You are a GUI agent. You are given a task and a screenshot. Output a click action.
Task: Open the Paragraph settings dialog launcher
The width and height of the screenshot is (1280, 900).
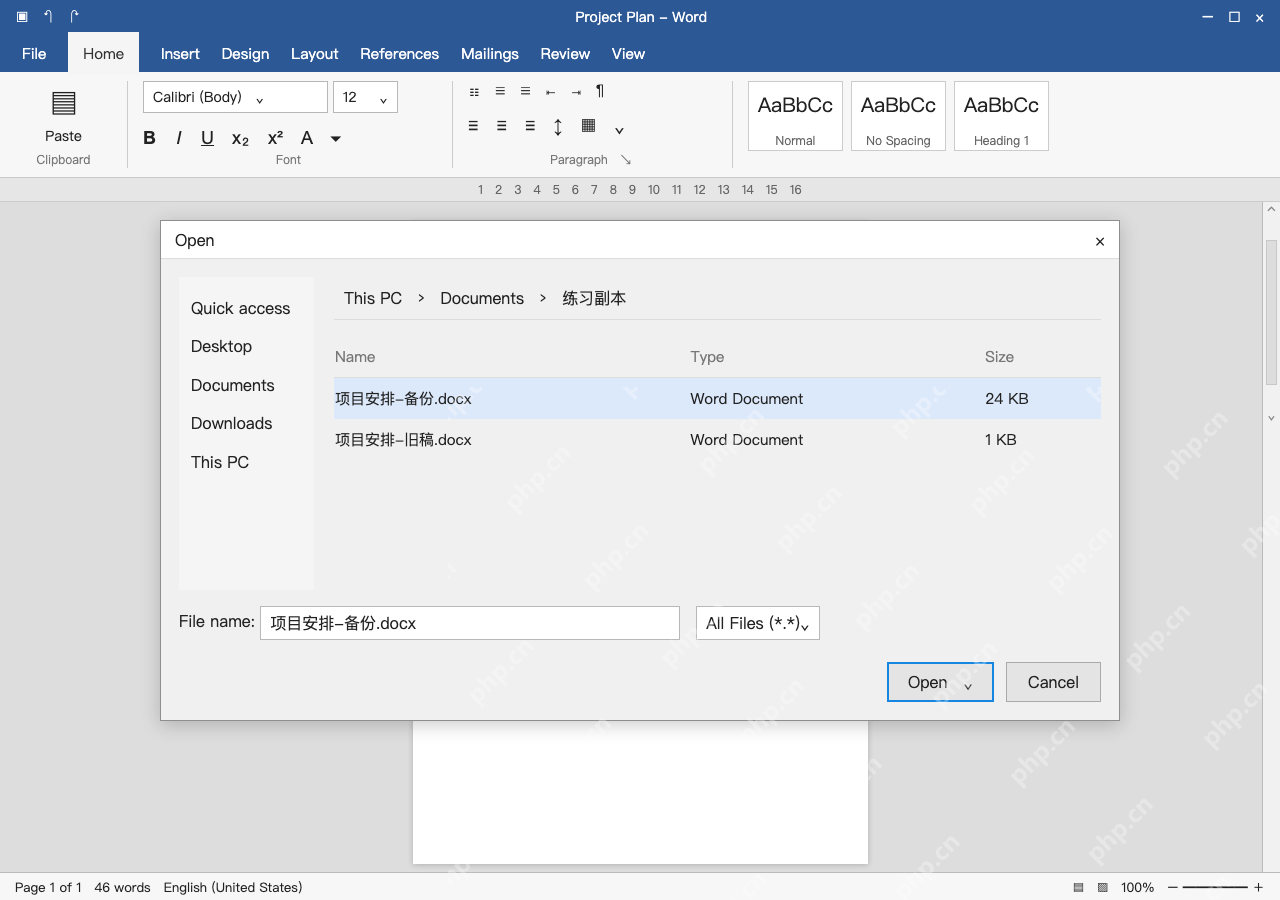pos(626,160)
